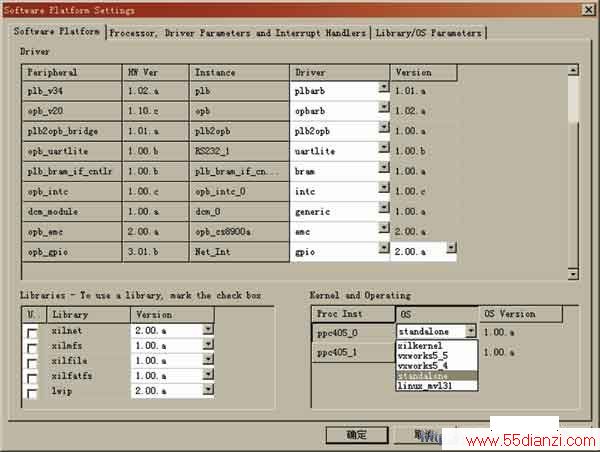600x452 pixels.
Task: Open lwip version dropdown
Action: pos(208,390)
